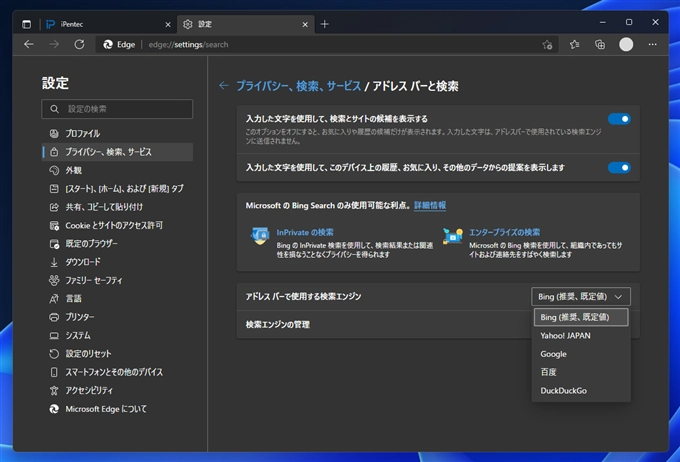Toggle このデバイス上の履歴 suggestions switch

tap(619, 167)
